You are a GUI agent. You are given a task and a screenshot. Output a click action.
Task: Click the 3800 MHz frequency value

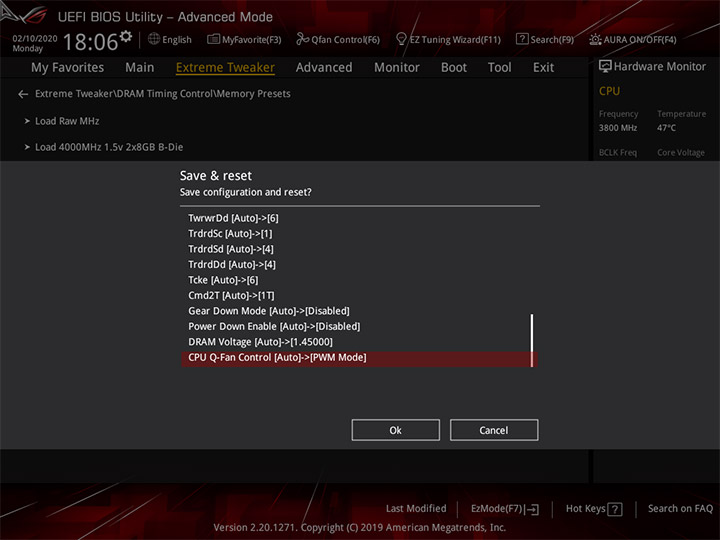click(x=618, y=128)
